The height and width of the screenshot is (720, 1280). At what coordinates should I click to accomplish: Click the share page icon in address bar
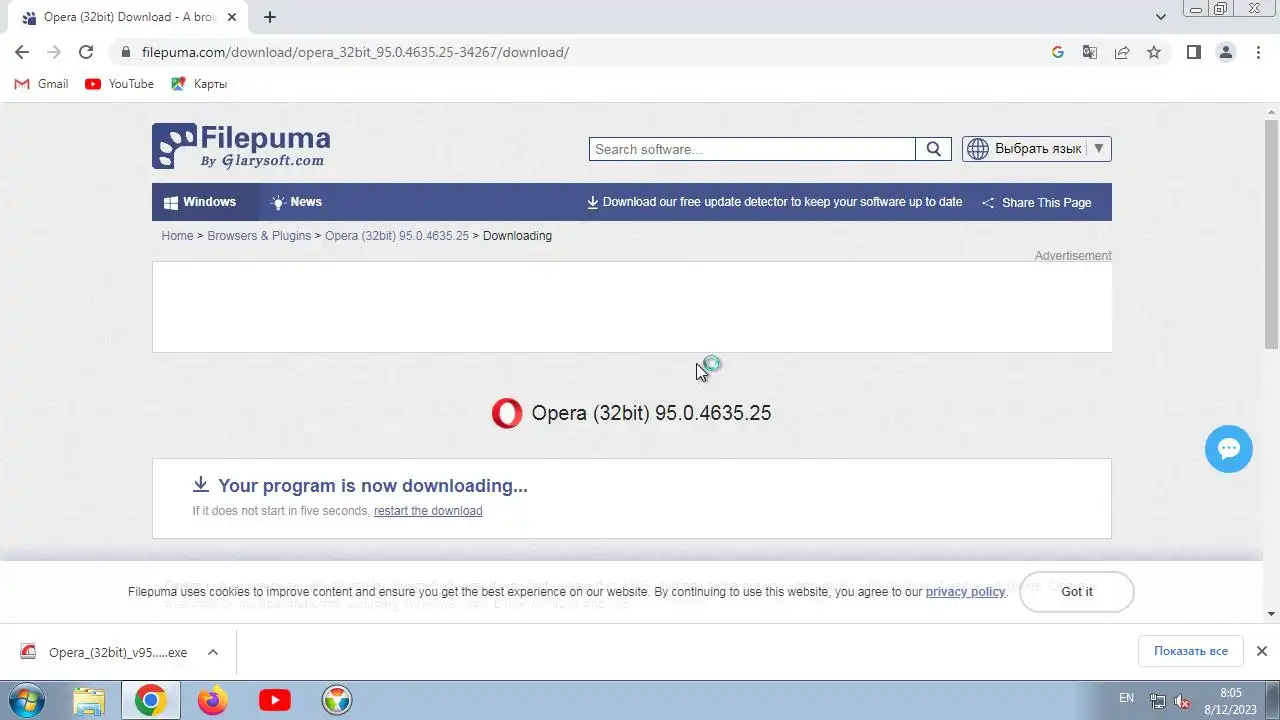1122,52
